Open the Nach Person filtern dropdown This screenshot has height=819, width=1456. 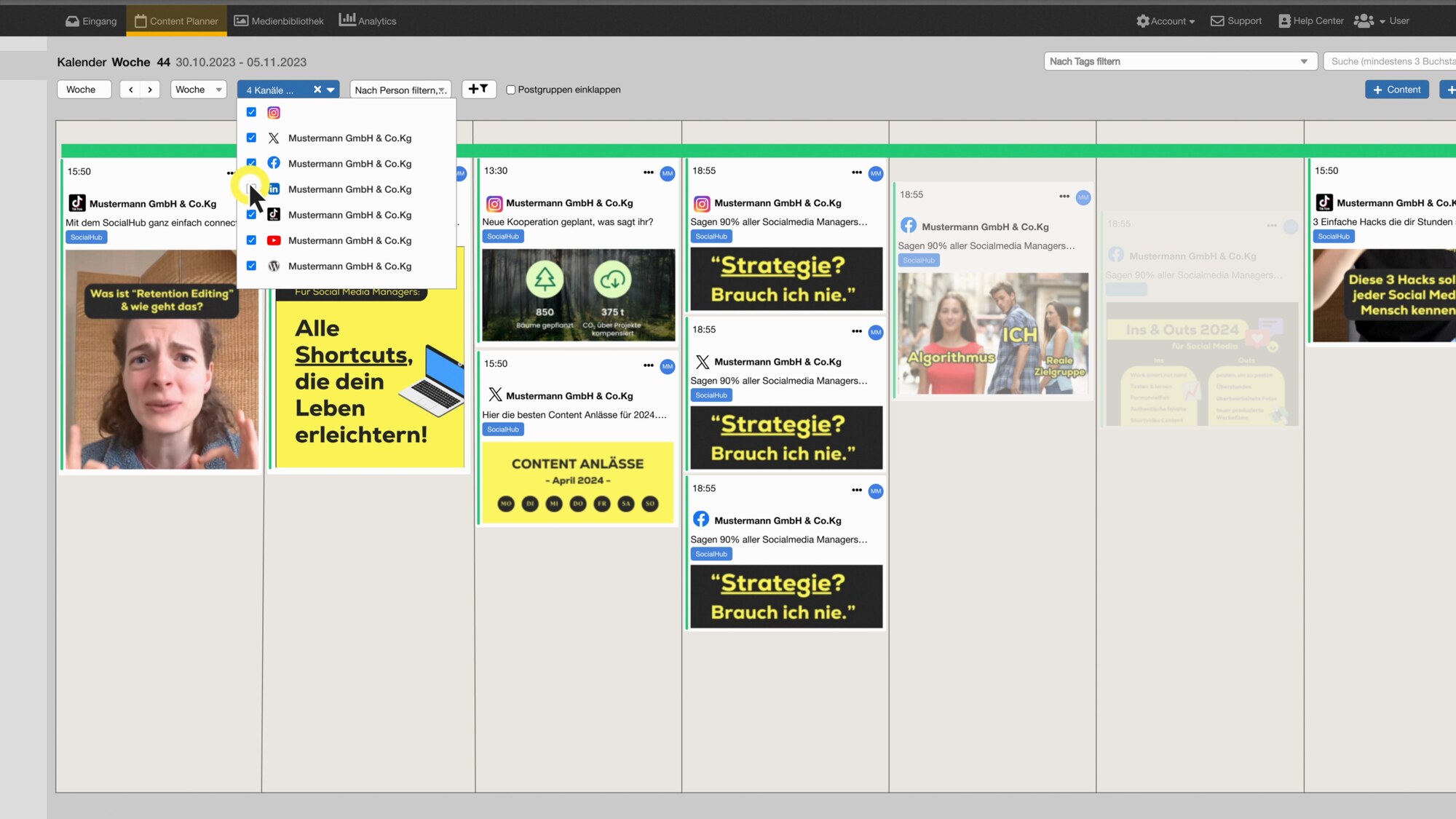(400, 90)
